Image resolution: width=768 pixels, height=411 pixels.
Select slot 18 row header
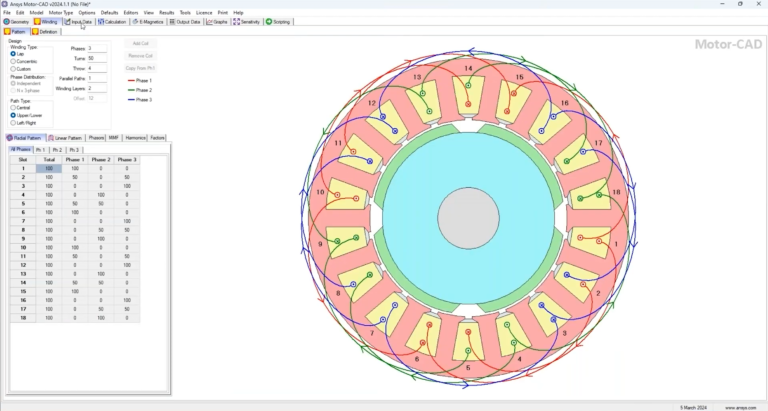(x=23, y=318)
